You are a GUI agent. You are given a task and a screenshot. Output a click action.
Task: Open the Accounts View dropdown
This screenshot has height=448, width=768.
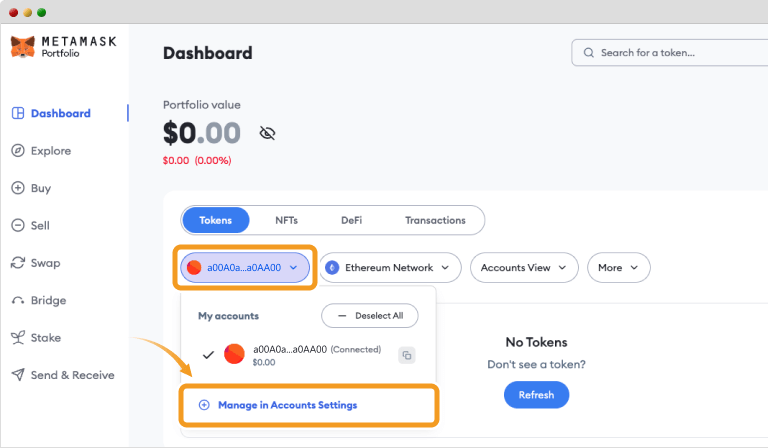(524, 267)
